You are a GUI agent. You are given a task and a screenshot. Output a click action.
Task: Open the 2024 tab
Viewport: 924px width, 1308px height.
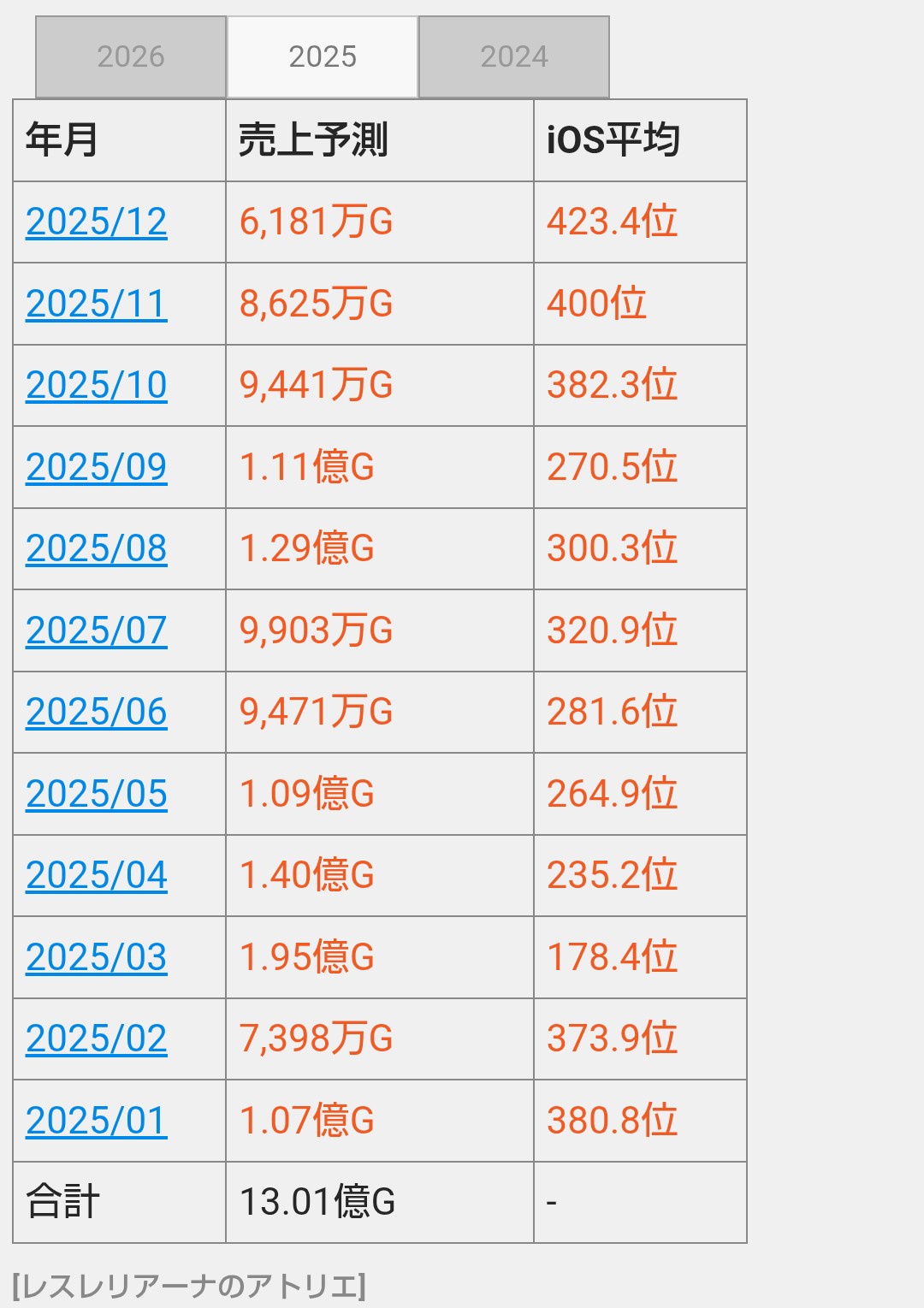tap(514, 57)
